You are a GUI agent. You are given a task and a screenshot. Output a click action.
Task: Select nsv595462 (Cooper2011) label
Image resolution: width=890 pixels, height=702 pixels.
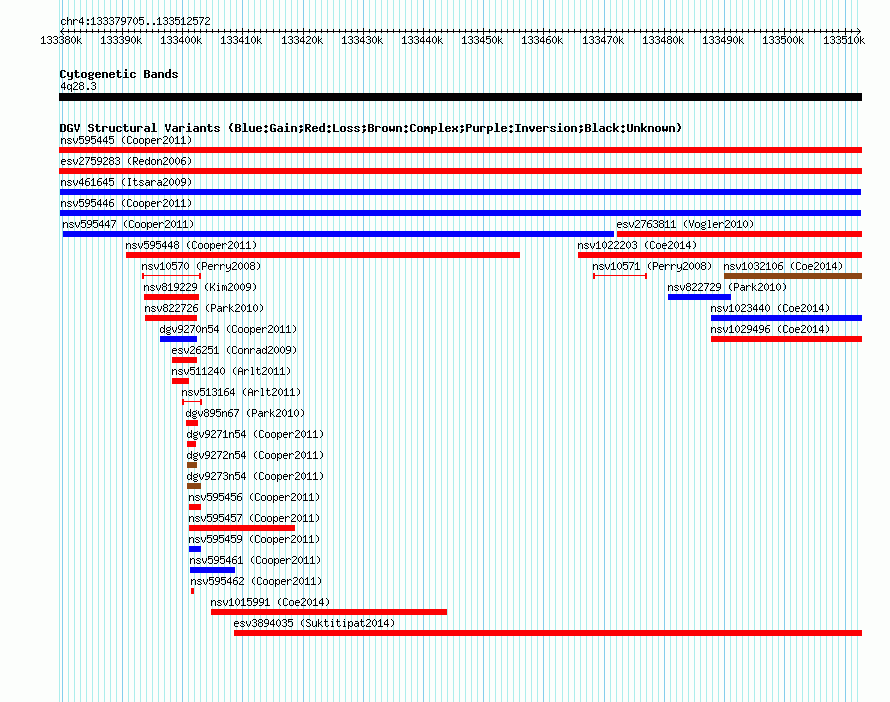point(256,581)
